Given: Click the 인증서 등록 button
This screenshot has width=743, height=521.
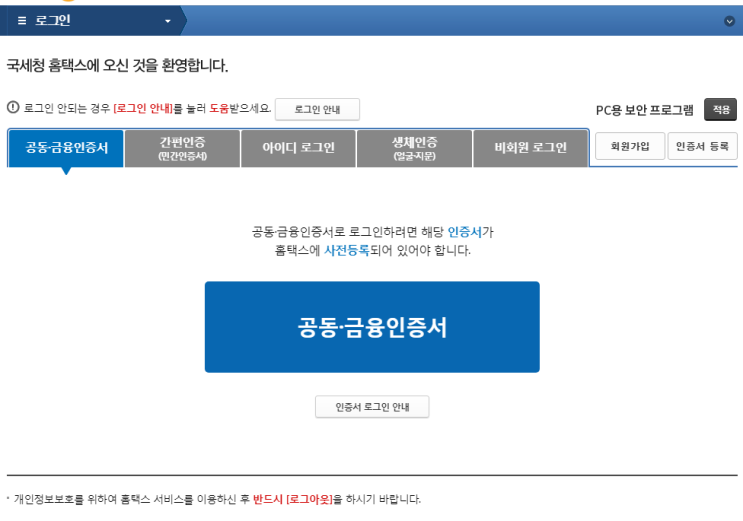Looking at the screenshot, I should 702,146.
